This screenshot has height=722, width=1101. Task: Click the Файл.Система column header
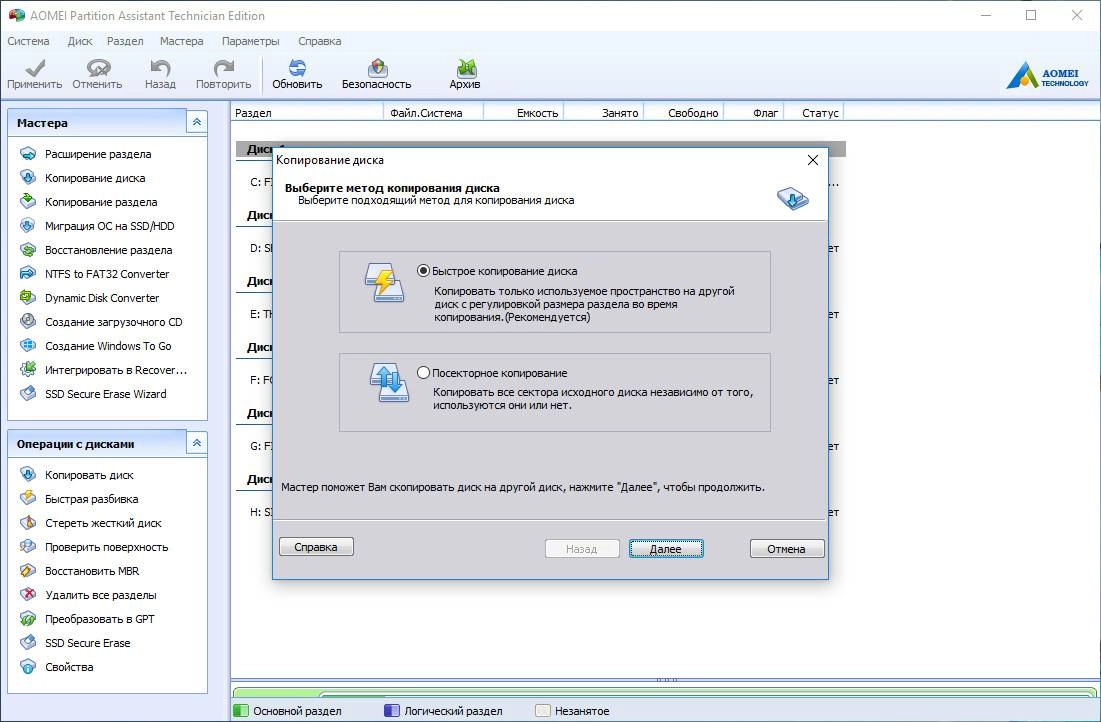pyautogui.click(x=433, y=112)
